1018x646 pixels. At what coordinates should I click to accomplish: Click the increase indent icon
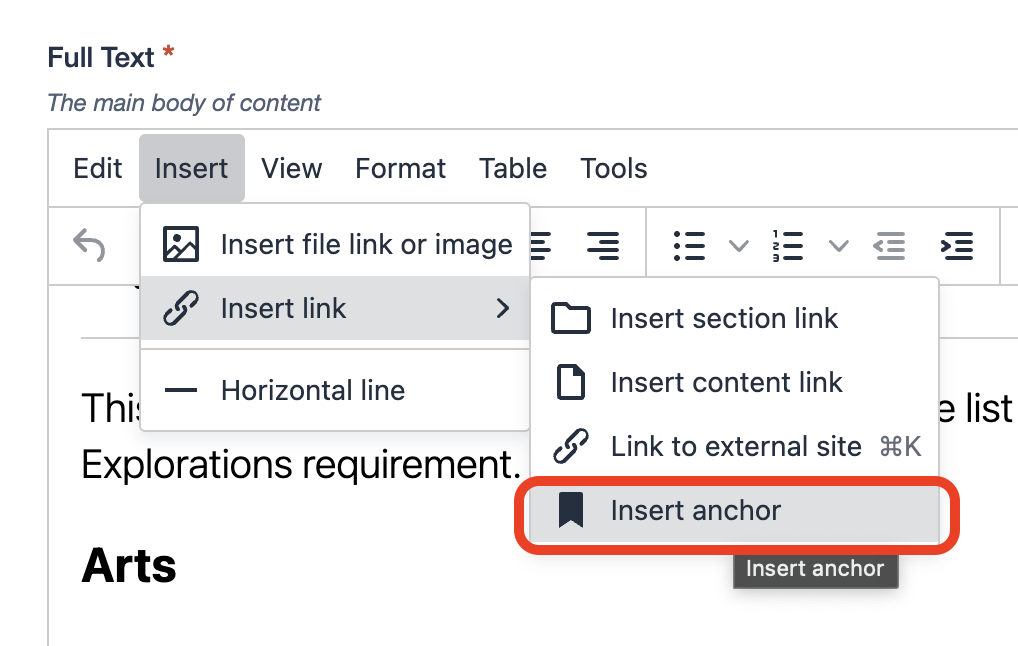tap(957, 245)
